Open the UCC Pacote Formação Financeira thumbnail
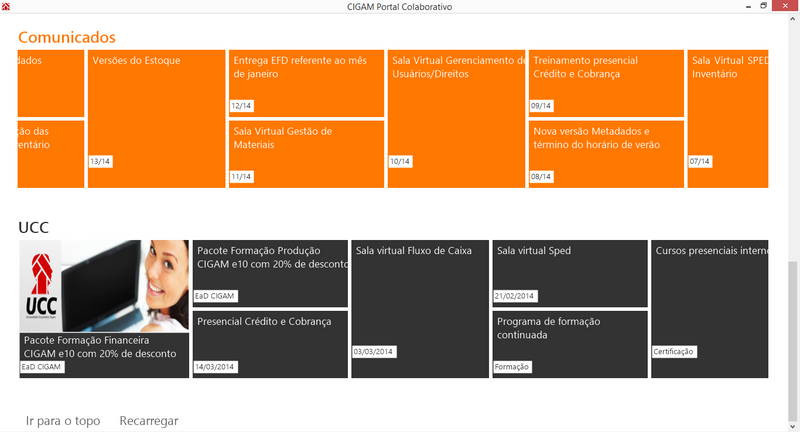Viewport: 800px width, 432px height. (104, 308)
